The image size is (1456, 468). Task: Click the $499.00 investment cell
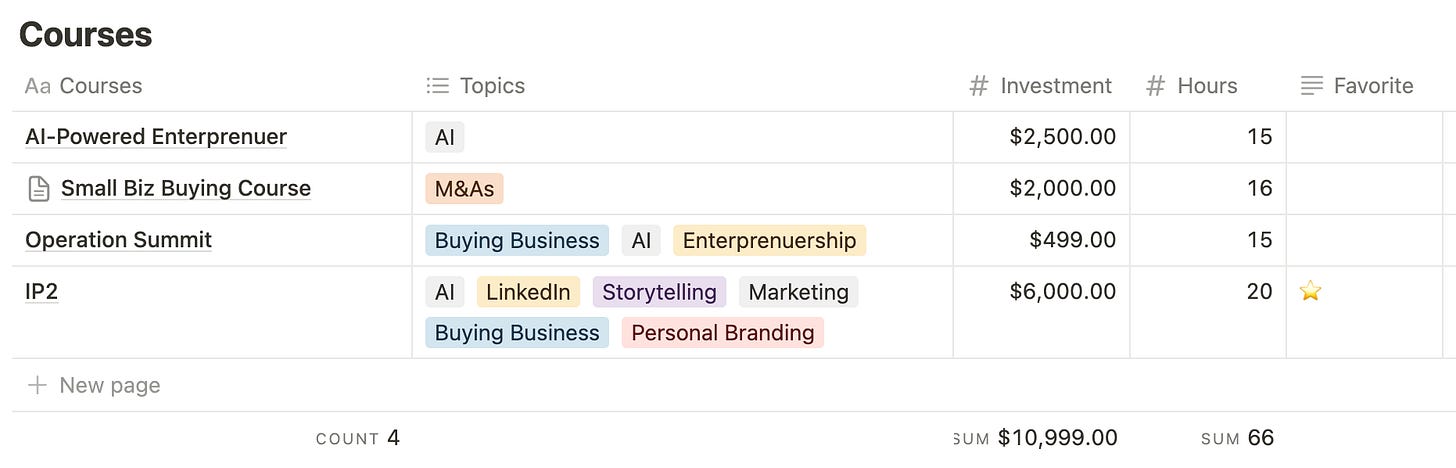(x=1072, y=240)
